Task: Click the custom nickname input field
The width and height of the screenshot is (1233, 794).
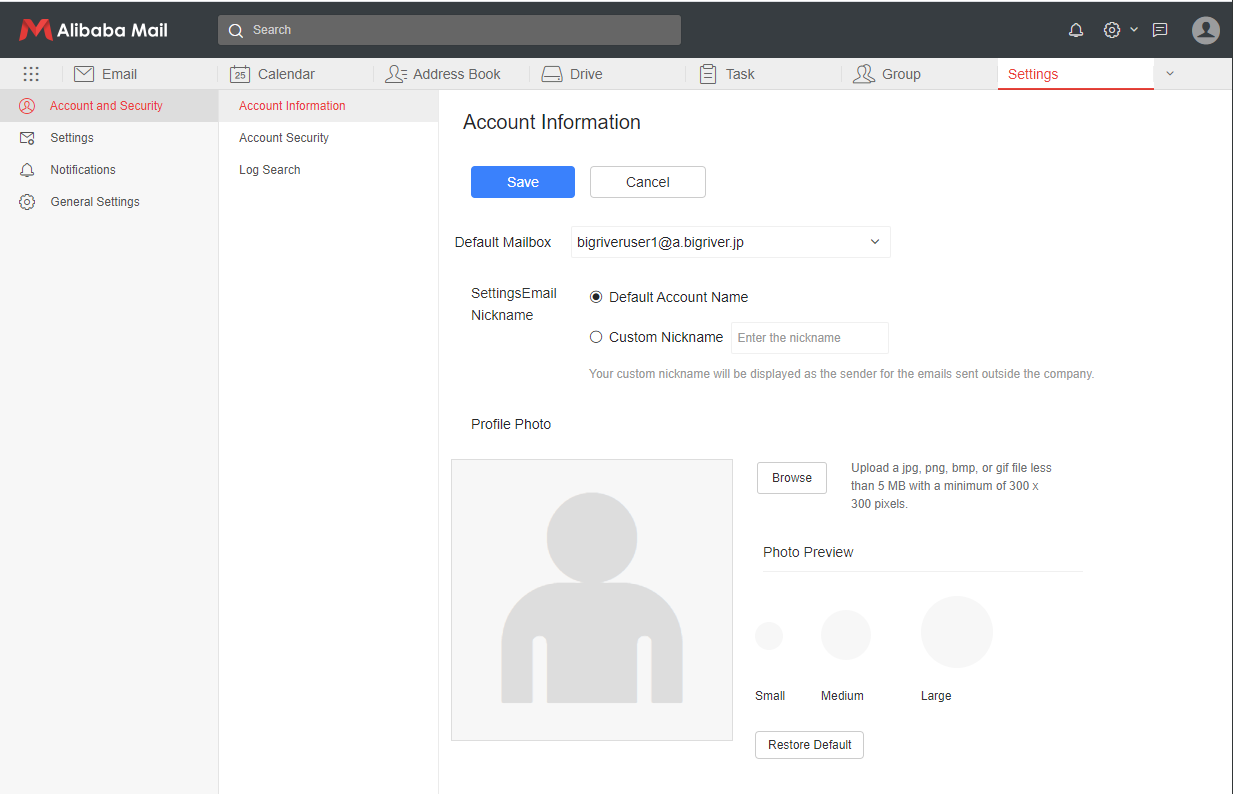Action: [809, 338]
